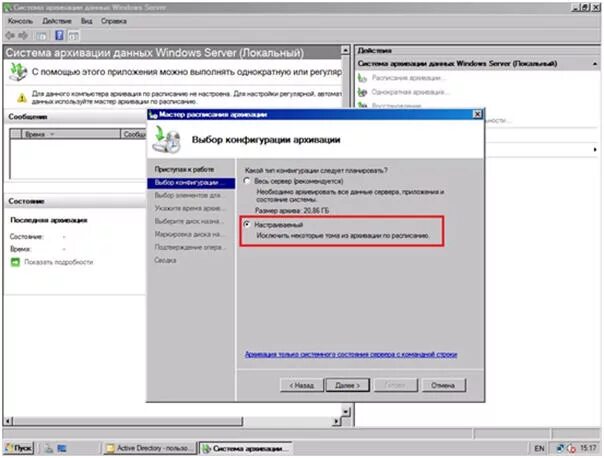Select the Настраиваемый radio button
Image resolution: width=604 pixels, height=458 pixels.
[247, 224]
